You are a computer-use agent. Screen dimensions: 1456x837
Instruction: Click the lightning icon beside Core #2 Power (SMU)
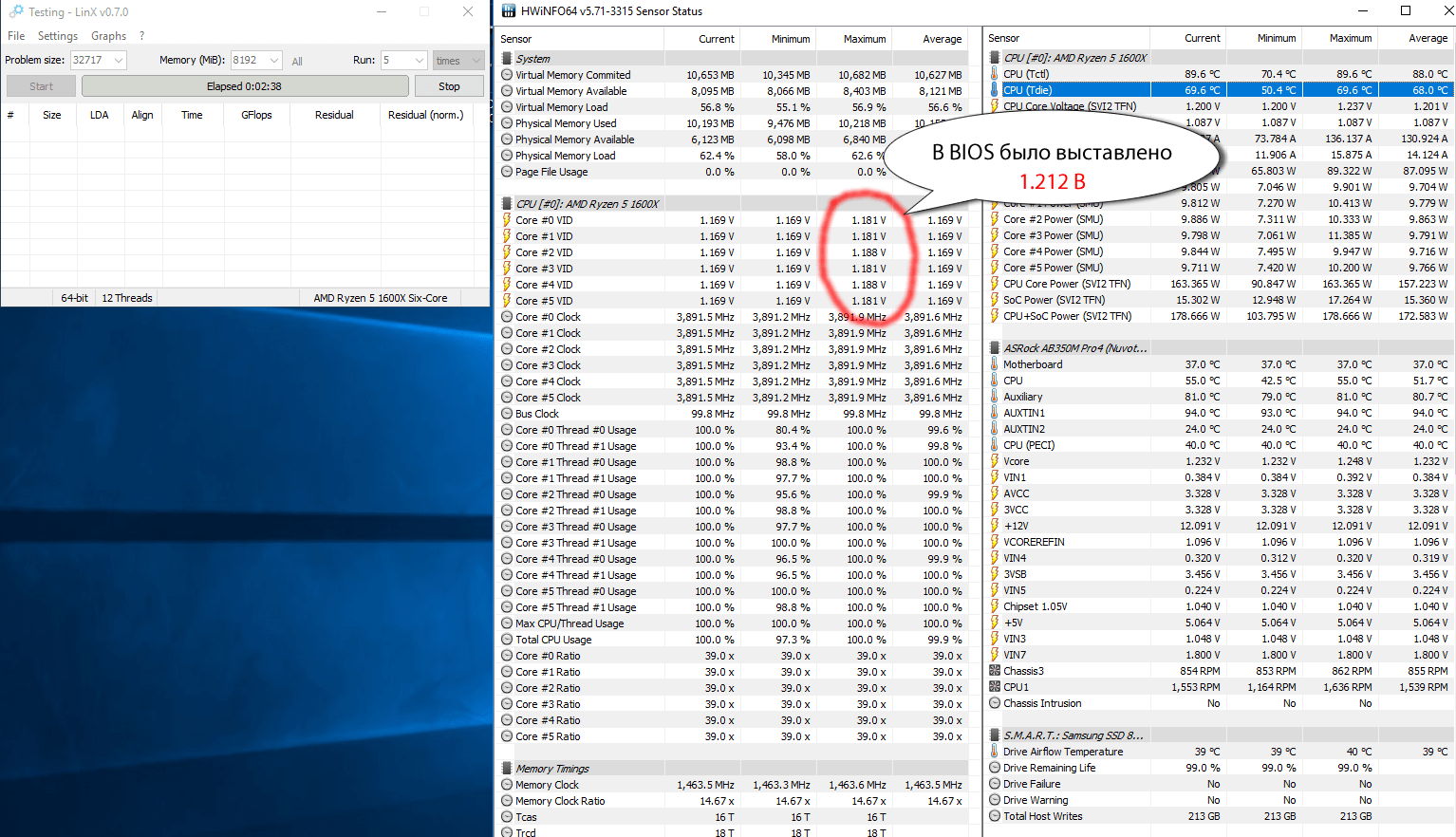995,219
